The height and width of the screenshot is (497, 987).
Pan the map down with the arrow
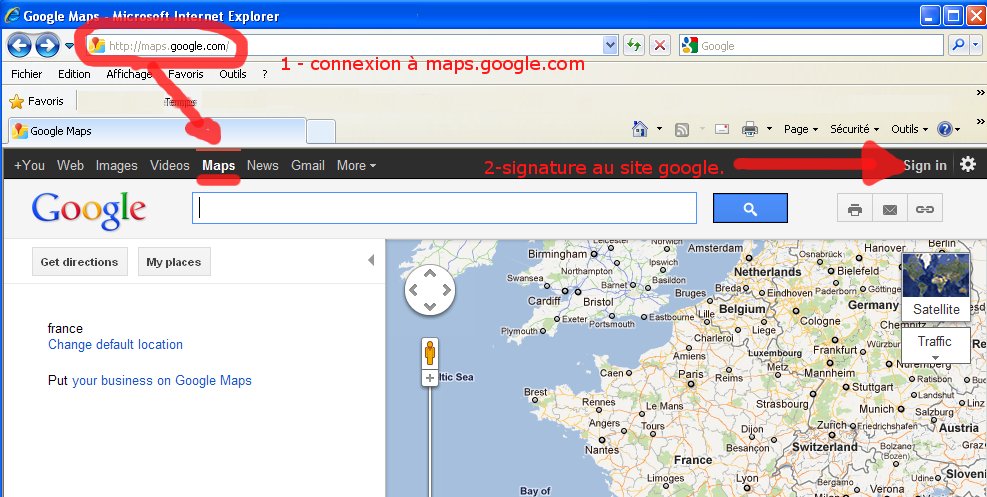(430, 306)
